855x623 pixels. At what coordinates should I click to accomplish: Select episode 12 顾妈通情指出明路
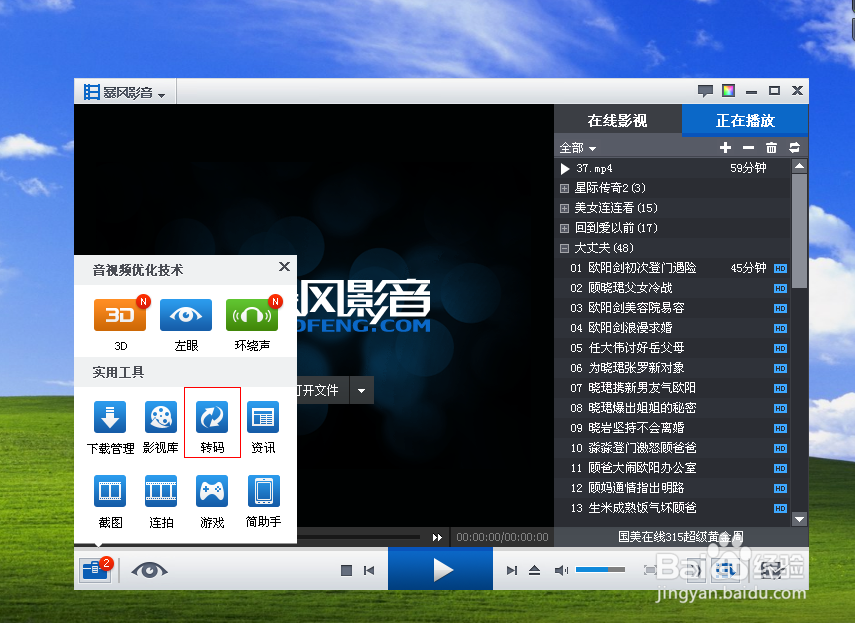(x=672, y=488)
